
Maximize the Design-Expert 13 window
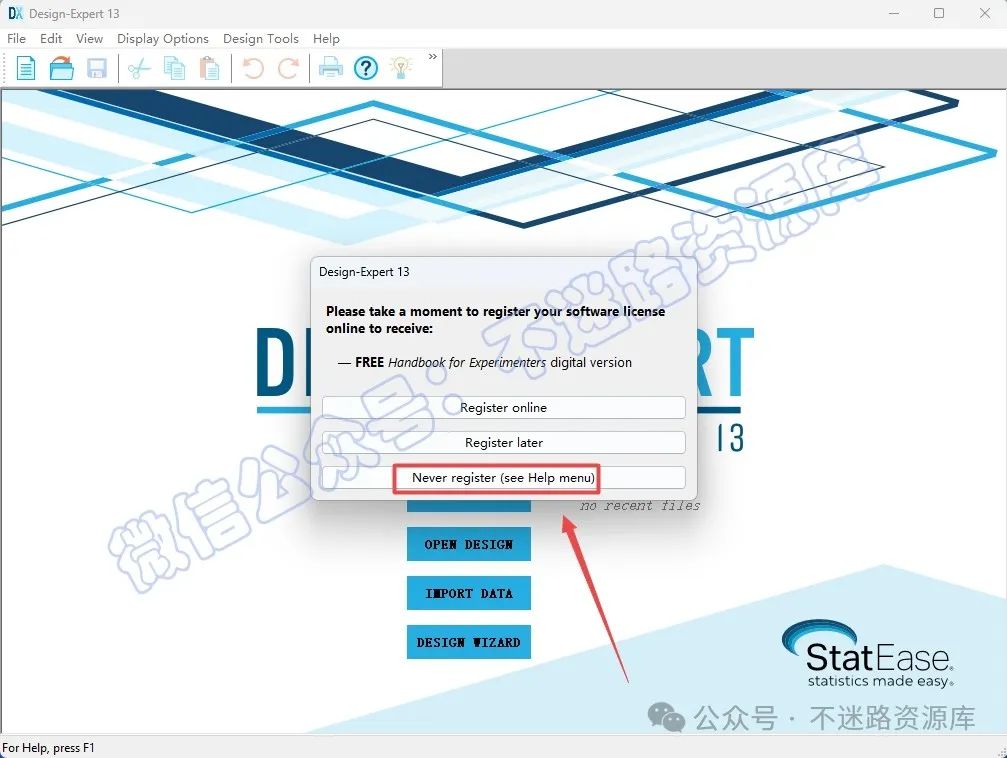coord(939,13)
